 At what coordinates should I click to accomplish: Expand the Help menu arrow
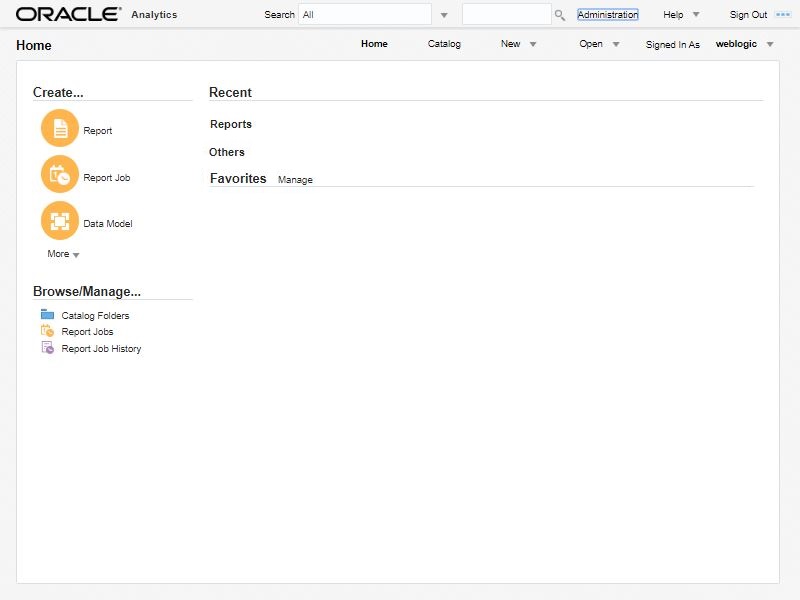point(696,15)
